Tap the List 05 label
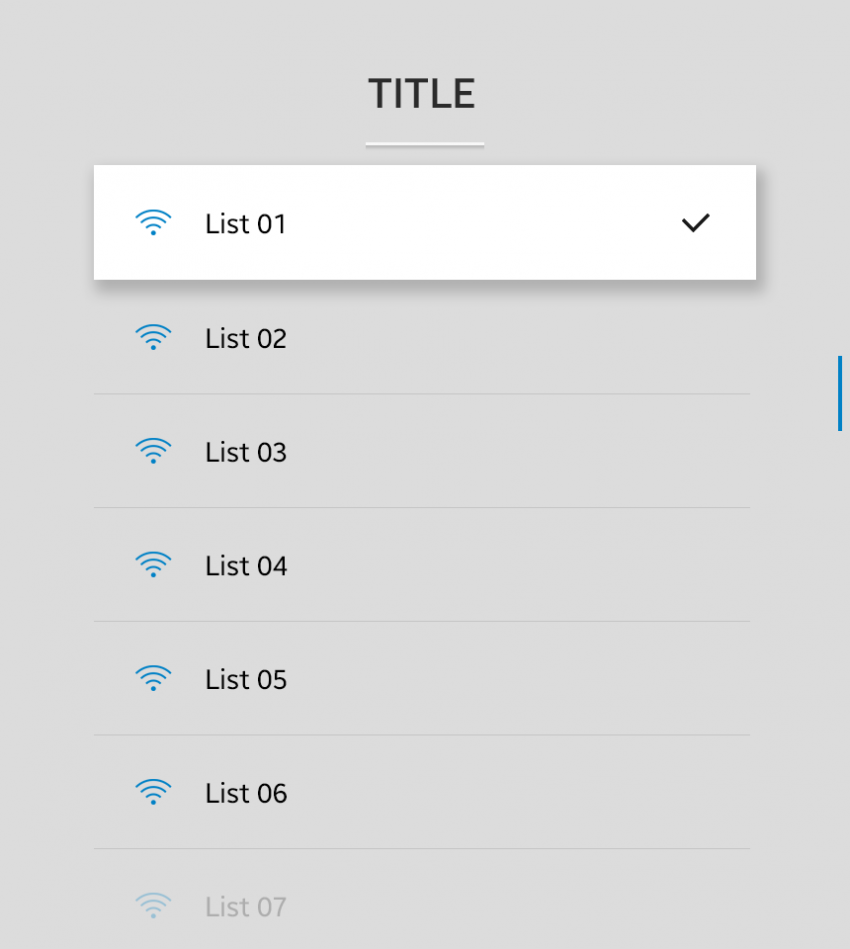 (246, 680)
